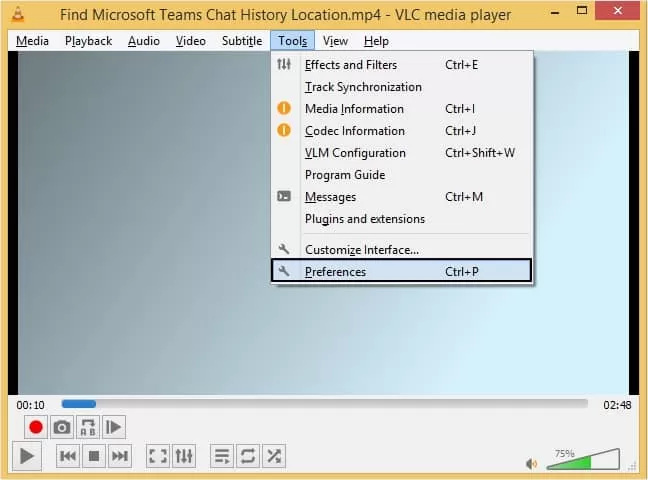Stop playback with the square button
648x480 pixels.
(x=94, y=456)
